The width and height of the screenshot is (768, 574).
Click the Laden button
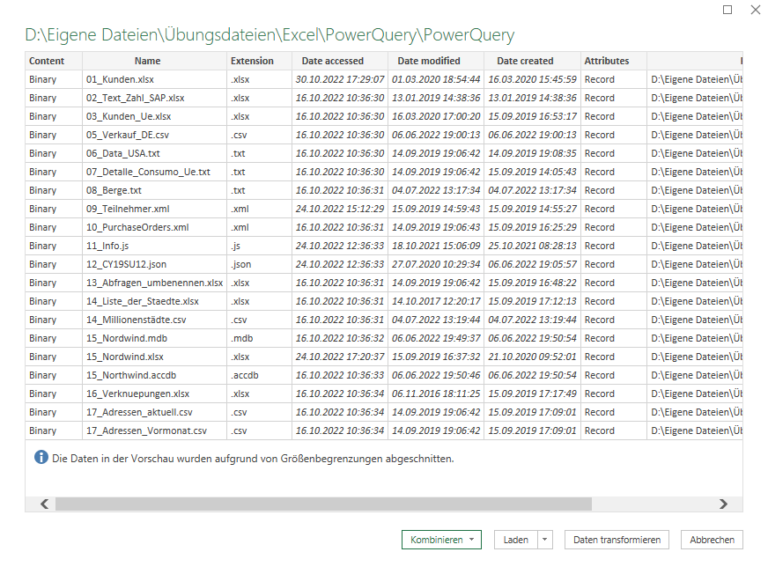tap(516, 540)
